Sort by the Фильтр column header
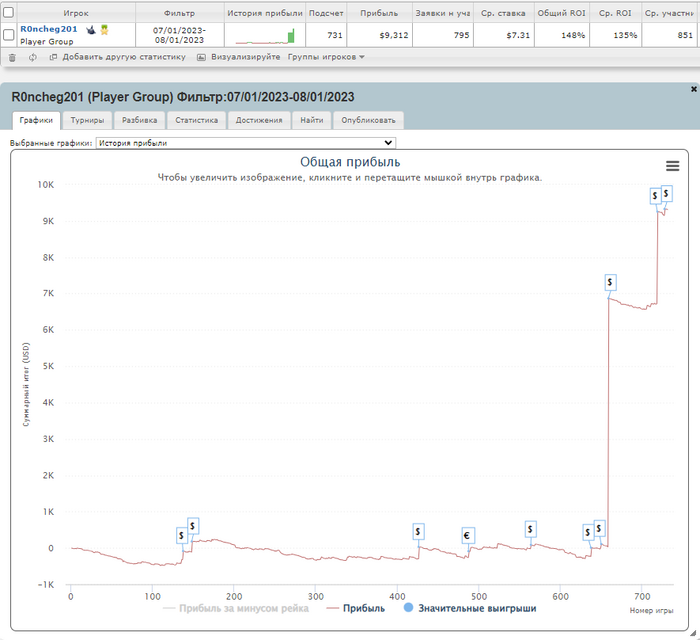The height and width of the screenshot is (640, 700). [179, 13]
